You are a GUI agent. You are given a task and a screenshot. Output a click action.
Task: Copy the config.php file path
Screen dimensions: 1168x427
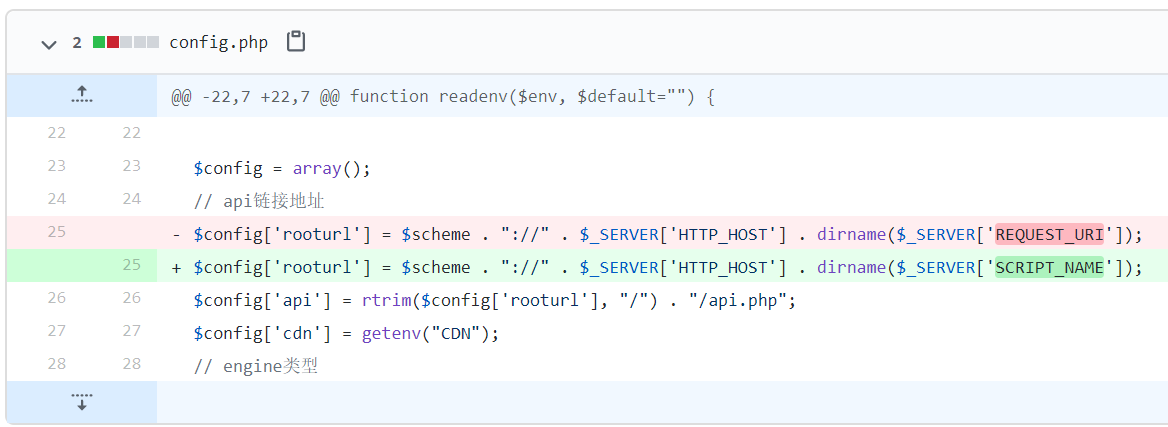point(295,42)
